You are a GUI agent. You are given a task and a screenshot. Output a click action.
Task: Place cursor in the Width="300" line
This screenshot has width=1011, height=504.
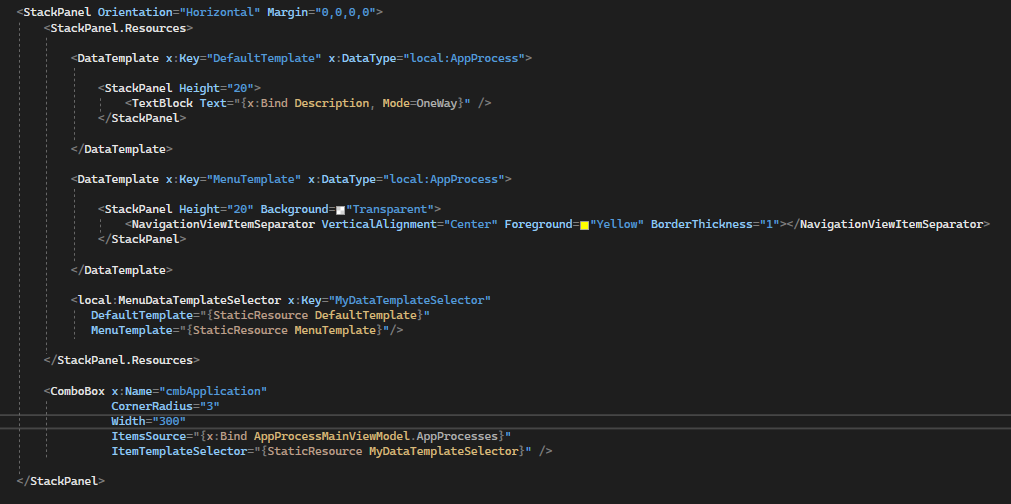coord(149,422)
